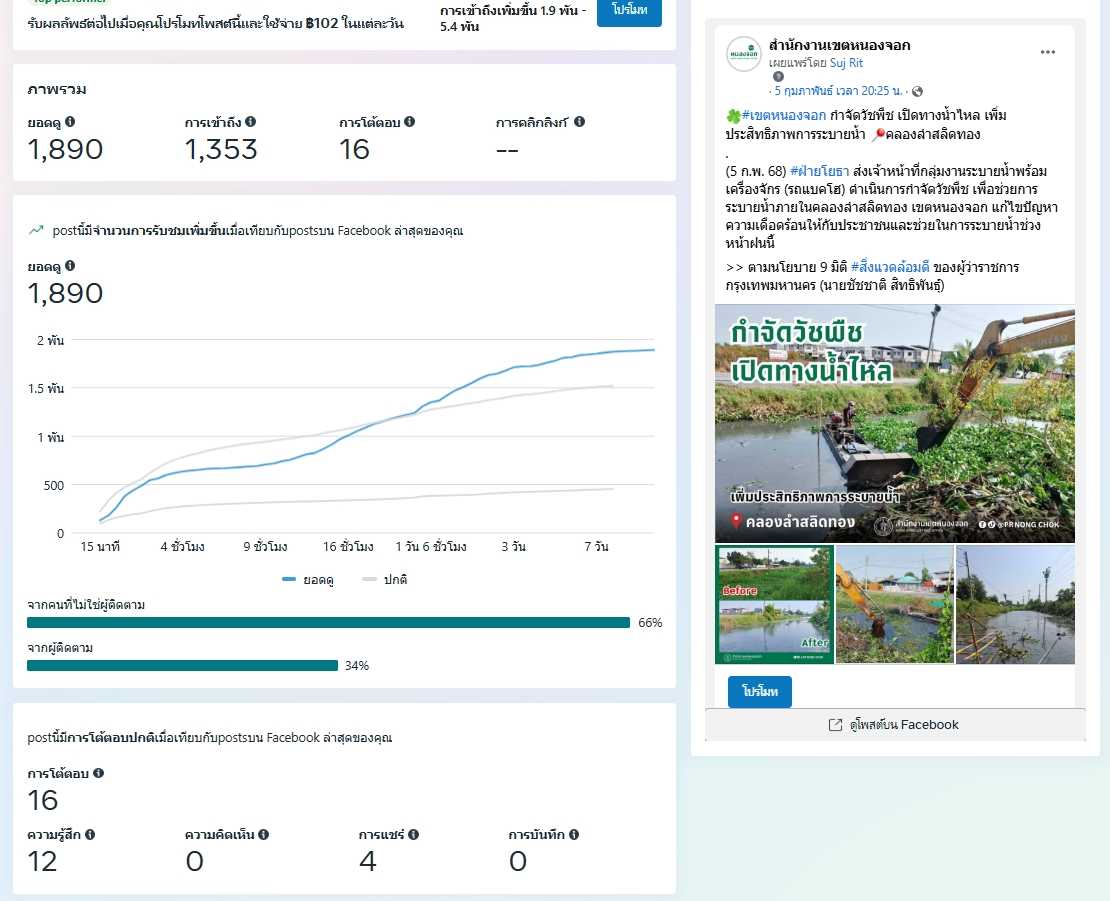Click the หนองจอก page profile picture
This screenshot has width=1110, height=901.
coord(743,54)
